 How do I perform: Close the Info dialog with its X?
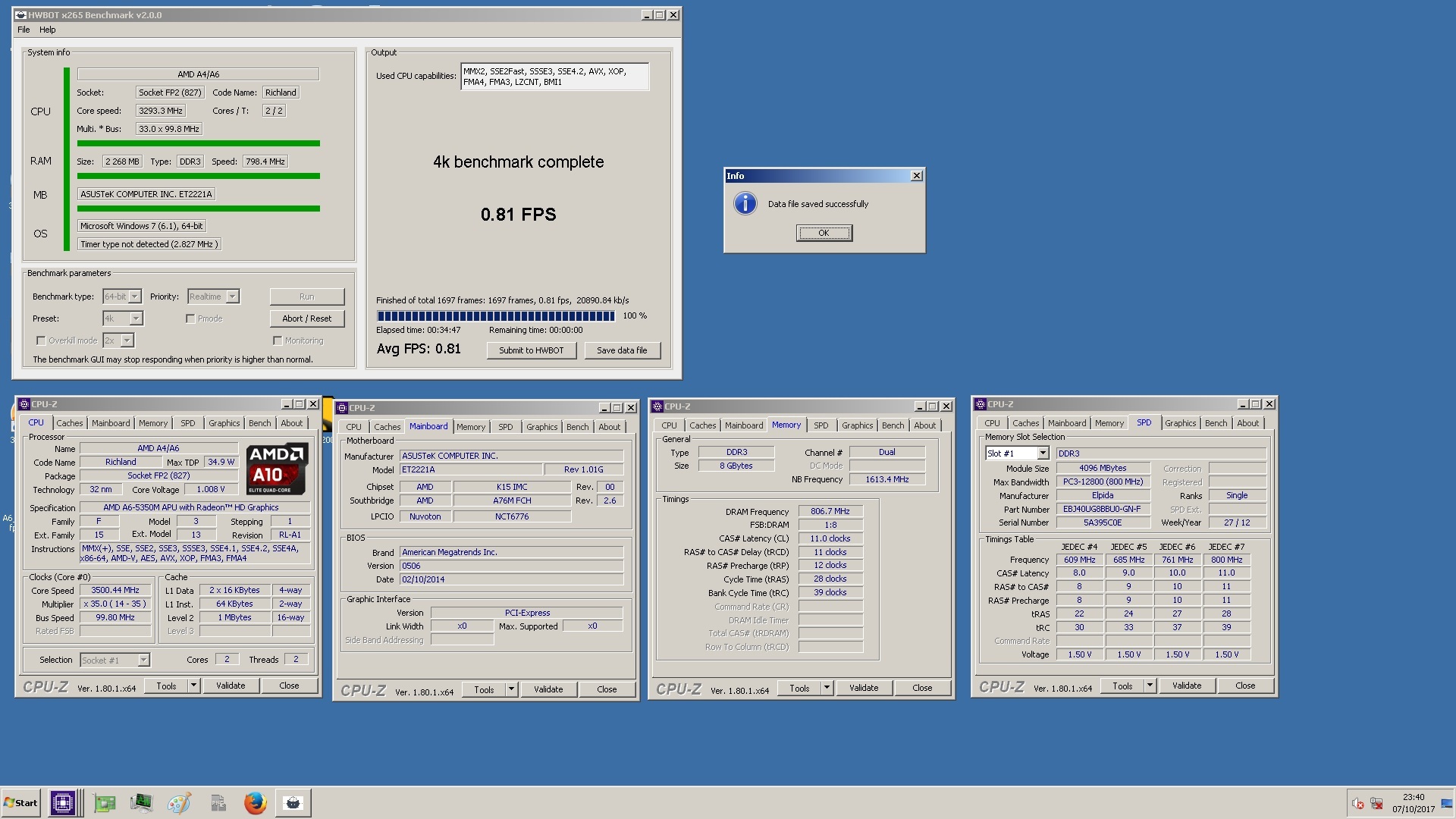tap(916, 176)
